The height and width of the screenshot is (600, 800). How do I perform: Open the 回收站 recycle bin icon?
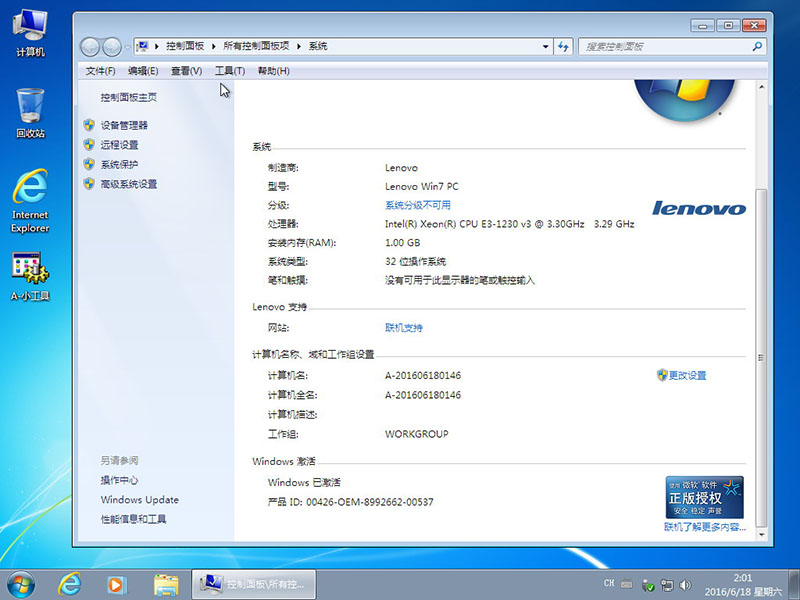click(x=30, y=113)
